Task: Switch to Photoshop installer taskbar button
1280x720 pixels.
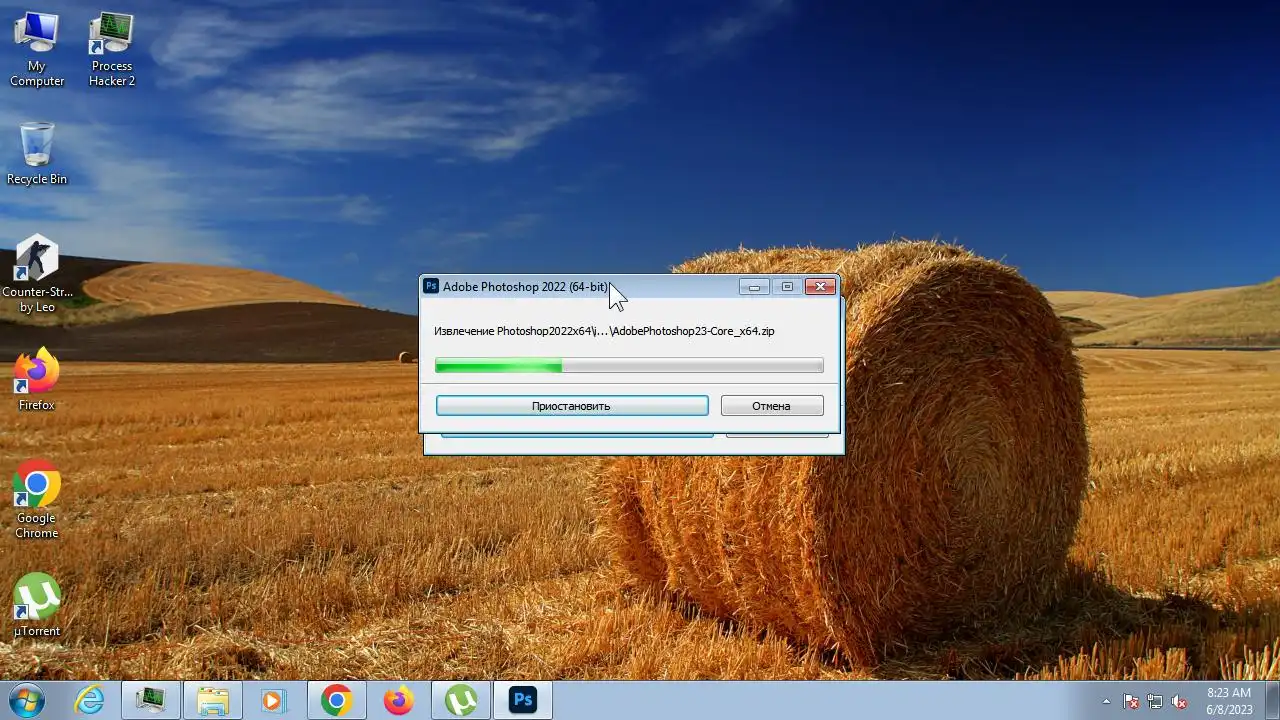Action: coord(523,701)
